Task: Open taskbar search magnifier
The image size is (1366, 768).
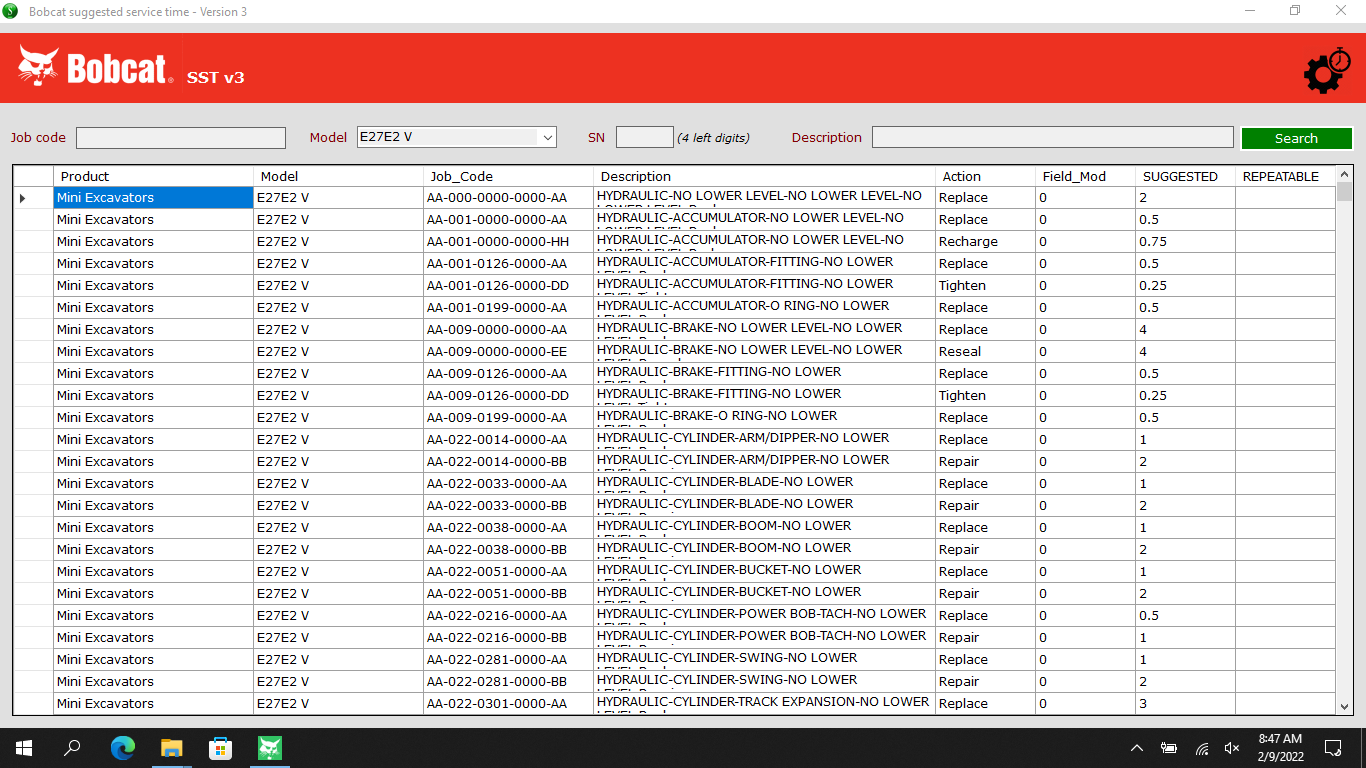Action: [72, 748]
